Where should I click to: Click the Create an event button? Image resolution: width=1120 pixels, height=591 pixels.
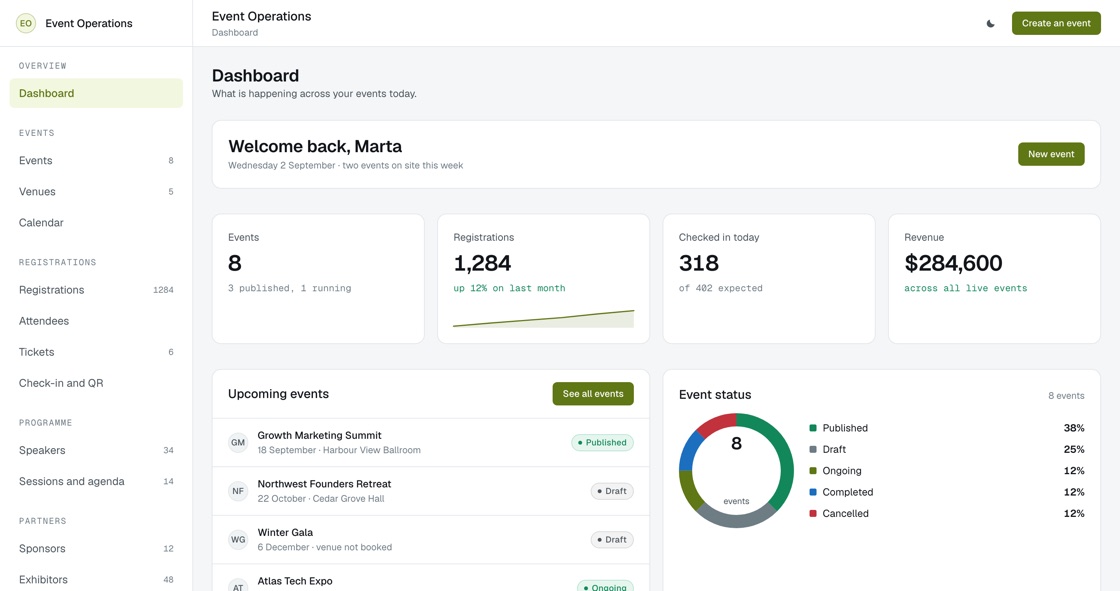tap(1056, 24)
